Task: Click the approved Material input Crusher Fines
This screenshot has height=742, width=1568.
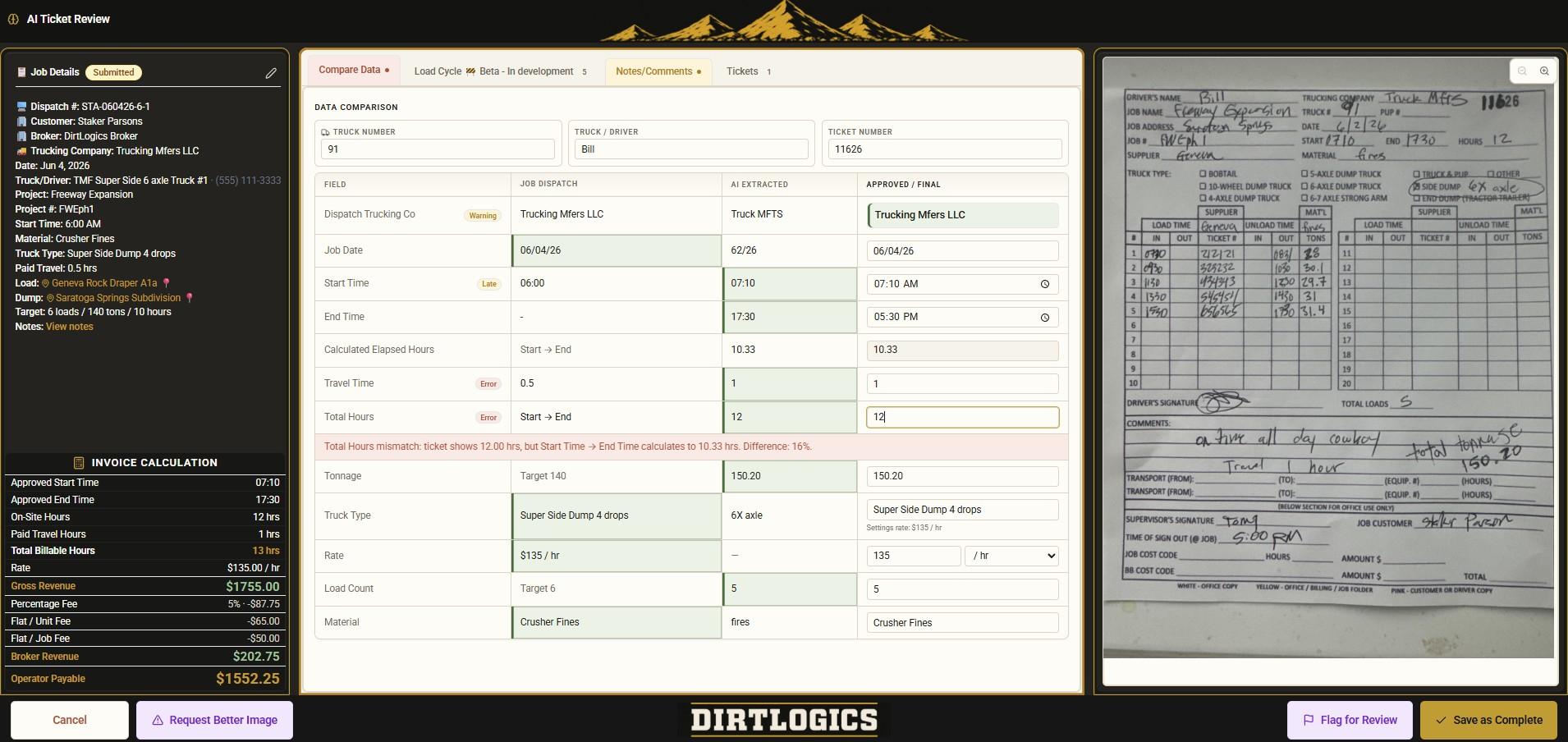Action: coord(963,623)
